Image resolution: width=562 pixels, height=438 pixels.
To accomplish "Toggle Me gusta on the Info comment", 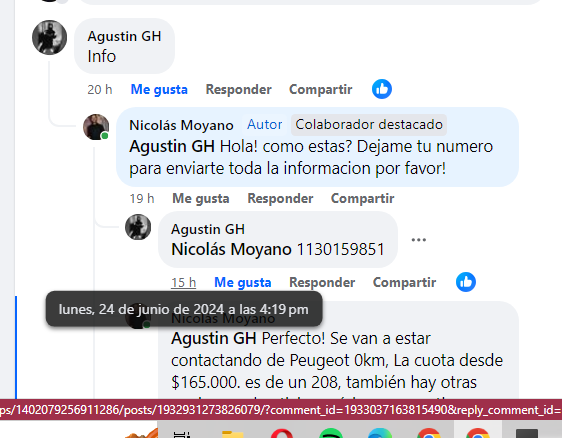I will tap(159, 89).
